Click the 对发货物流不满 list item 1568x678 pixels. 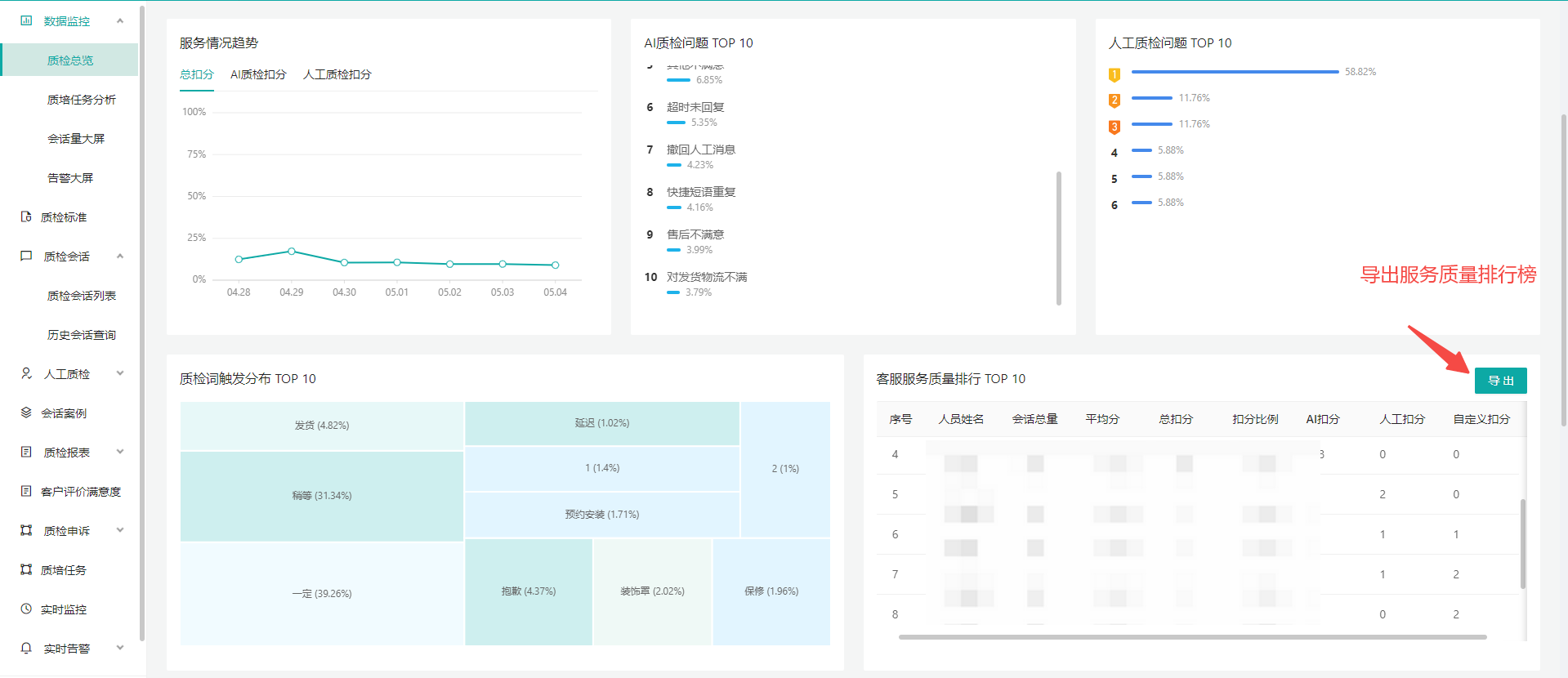[x=707, y=277]
